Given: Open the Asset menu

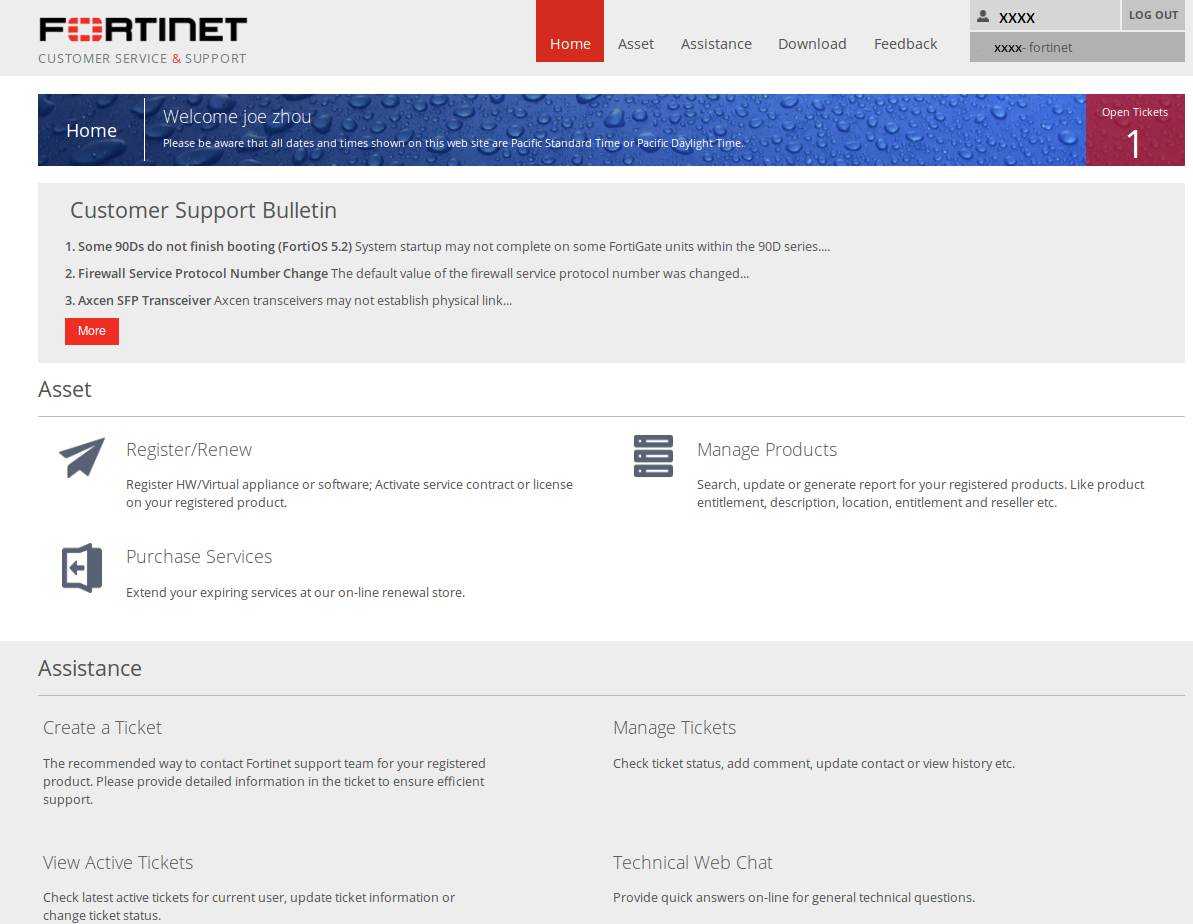Looking at the screenshot, I should point(636,44).
